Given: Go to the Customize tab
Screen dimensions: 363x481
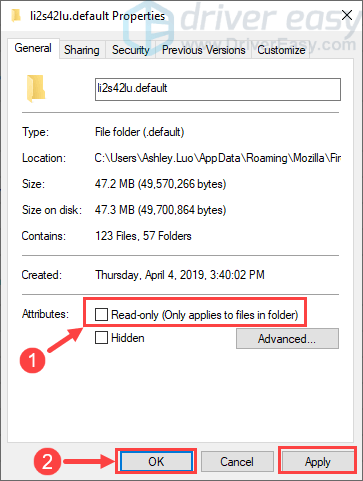Looking at the screenshot, I should point(281,50).
